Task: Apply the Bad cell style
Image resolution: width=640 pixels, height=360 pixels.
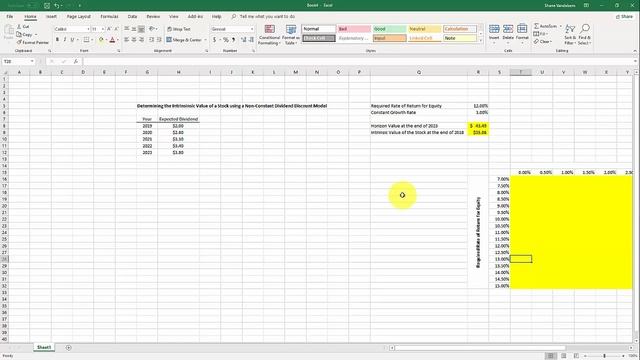Action: coord(354,29)
